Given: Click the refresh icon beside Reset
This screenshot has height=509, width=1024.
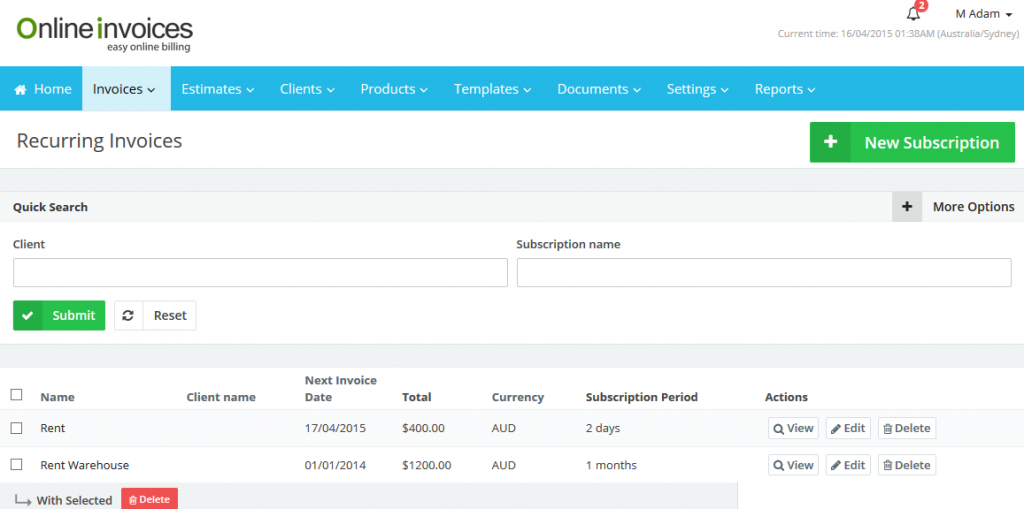Looking at the screenshot, I should (x=128, y=315).
